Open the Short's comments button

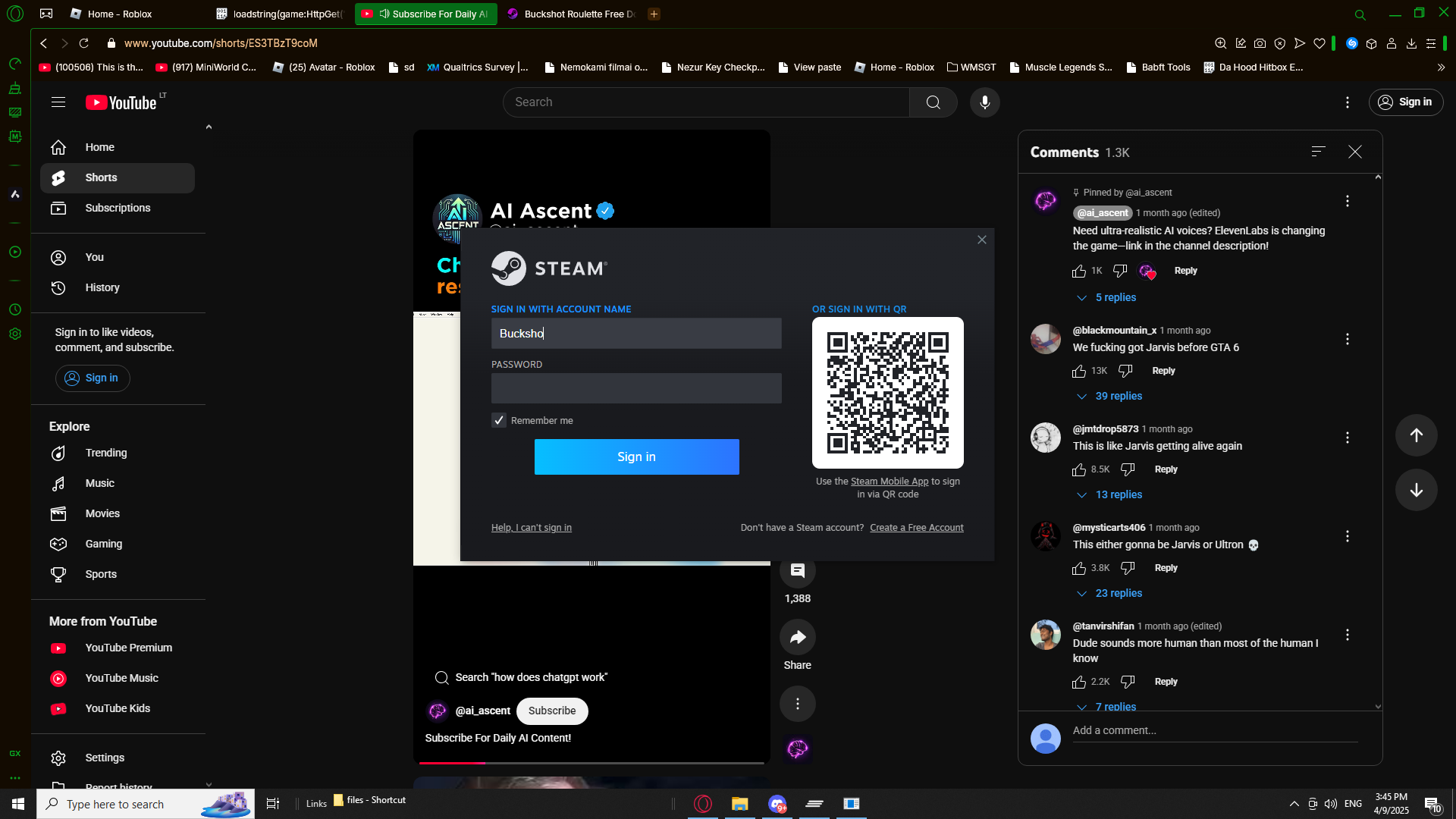798,570
